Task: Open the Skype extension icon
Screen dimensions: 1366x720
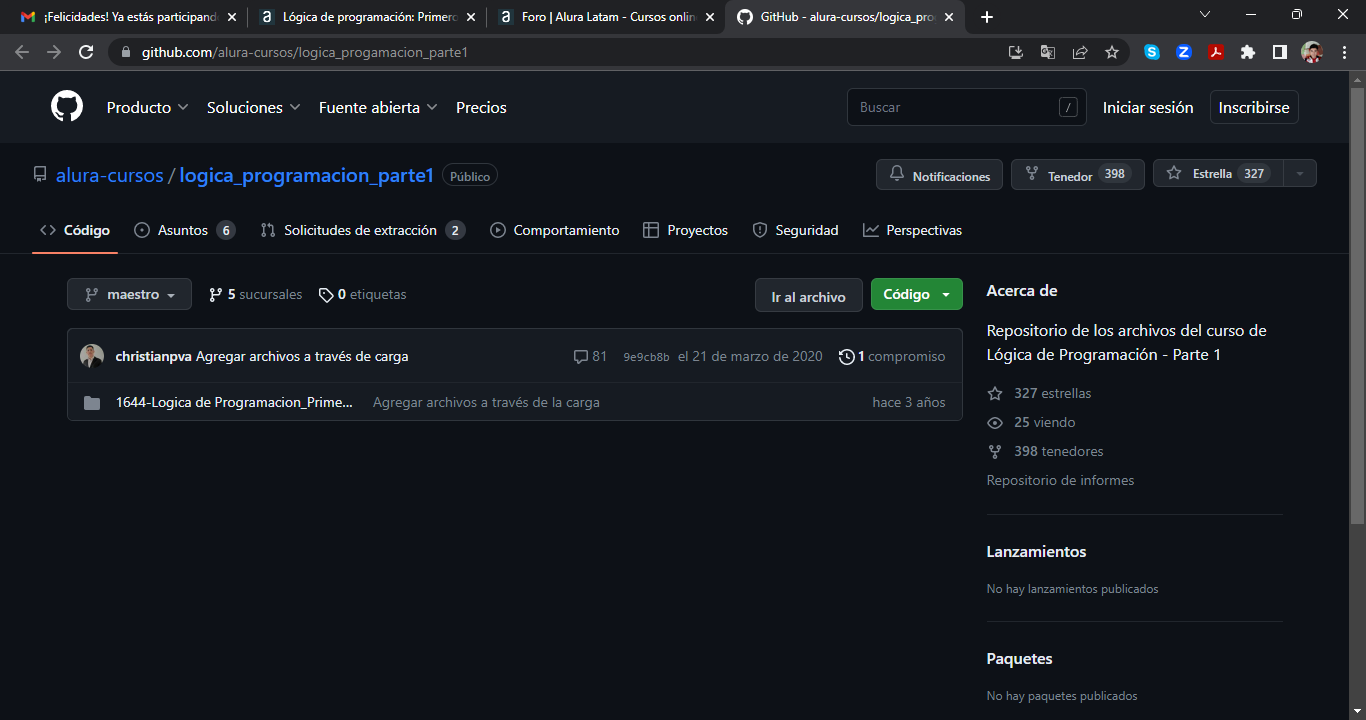Action: pos(1152,52)
